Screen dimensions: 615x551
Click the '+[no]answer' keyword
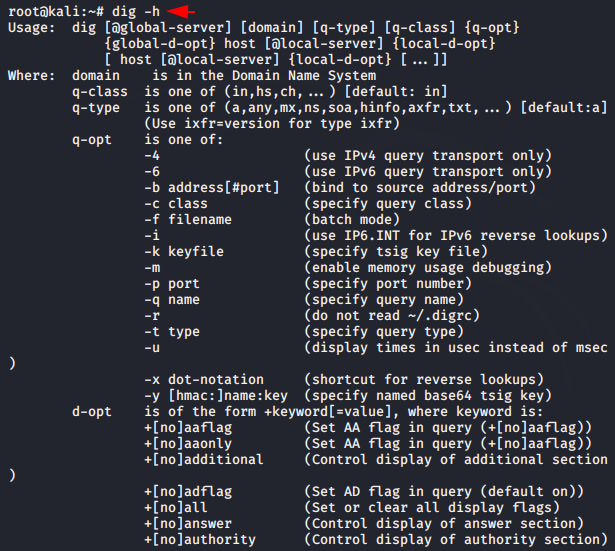pos(188,524)
